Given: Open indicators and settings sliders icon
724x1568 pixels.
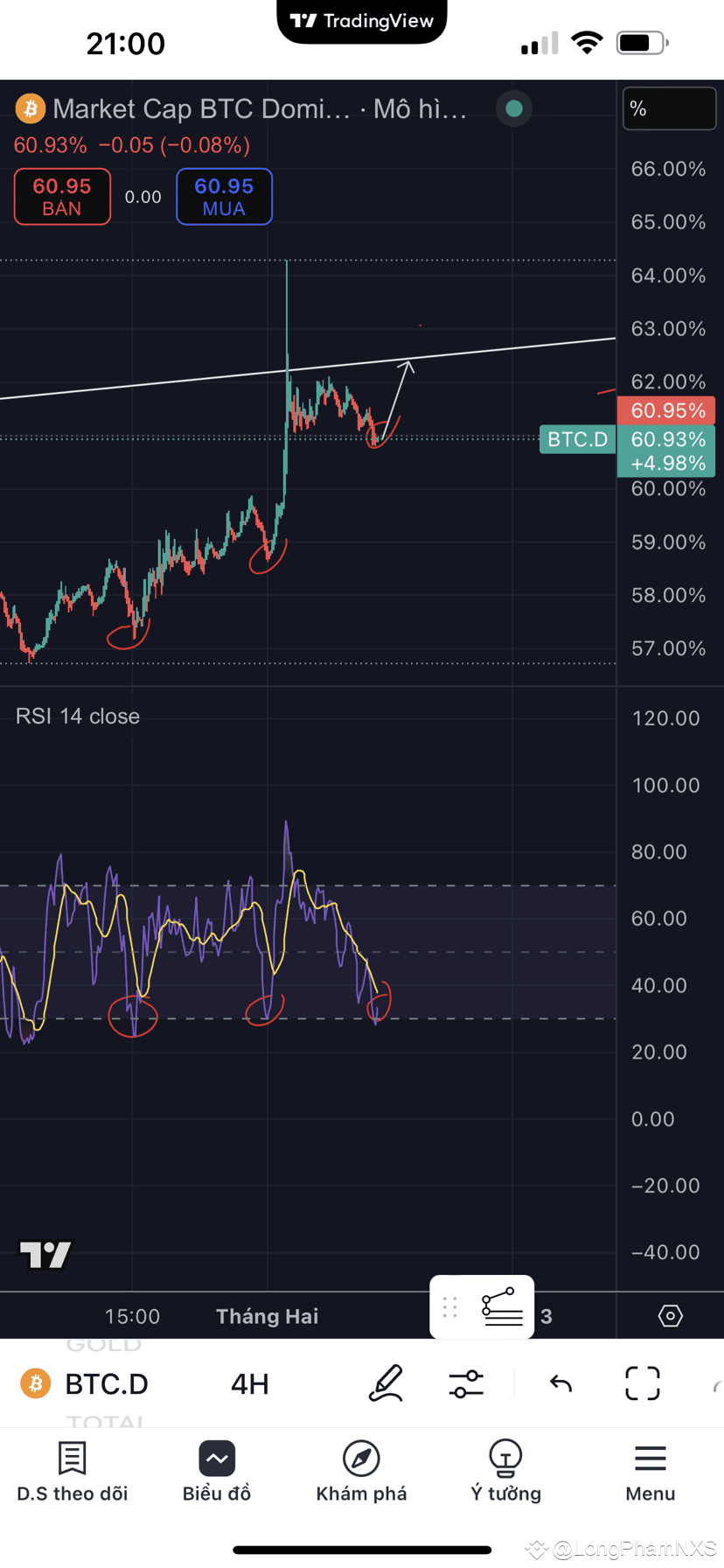Looking at the screenshot, I should [466, 1383].
